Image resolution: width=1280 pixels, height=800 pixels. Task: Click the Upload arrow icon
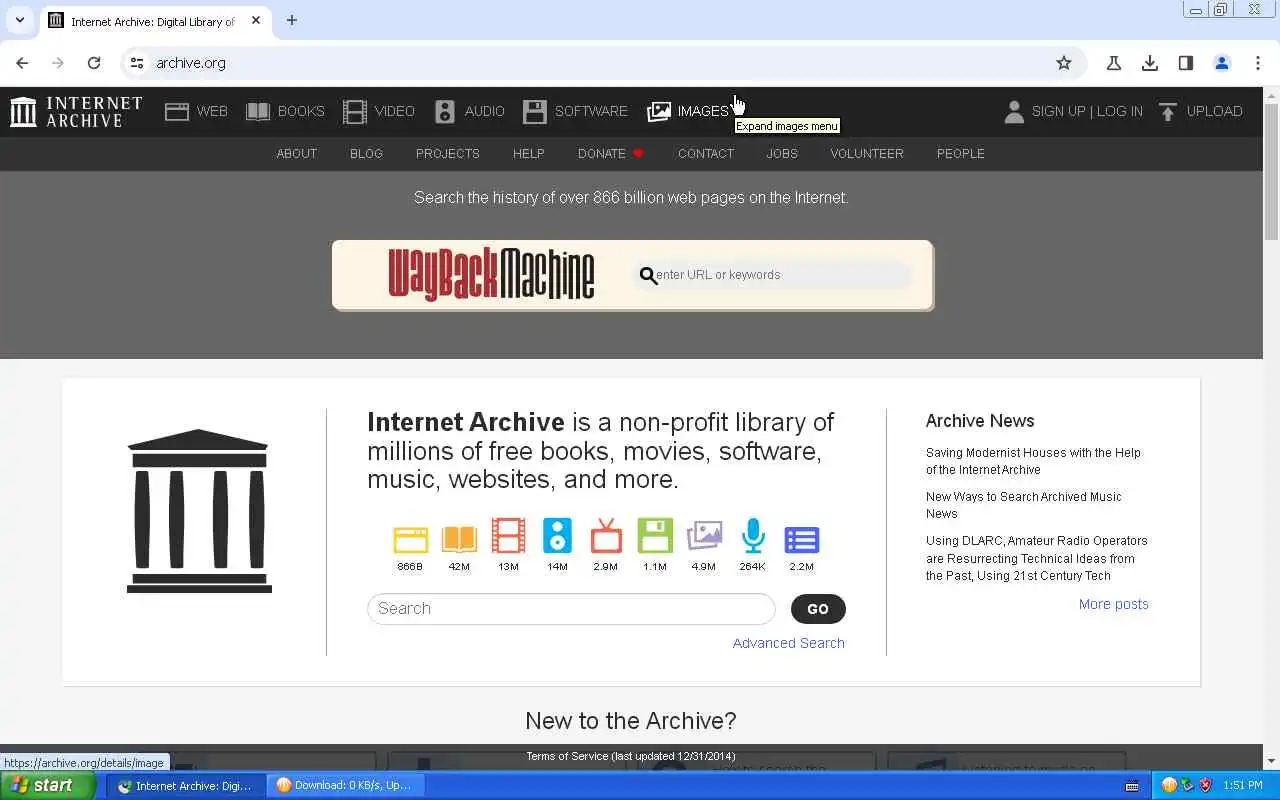click(1167, 111)
